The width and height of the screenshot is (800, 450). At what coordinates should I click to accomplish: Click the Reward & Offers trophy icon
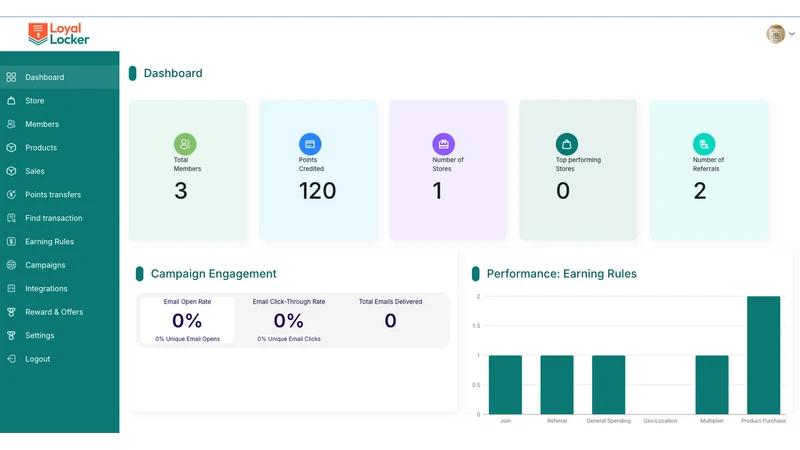[x=11, y=312]
